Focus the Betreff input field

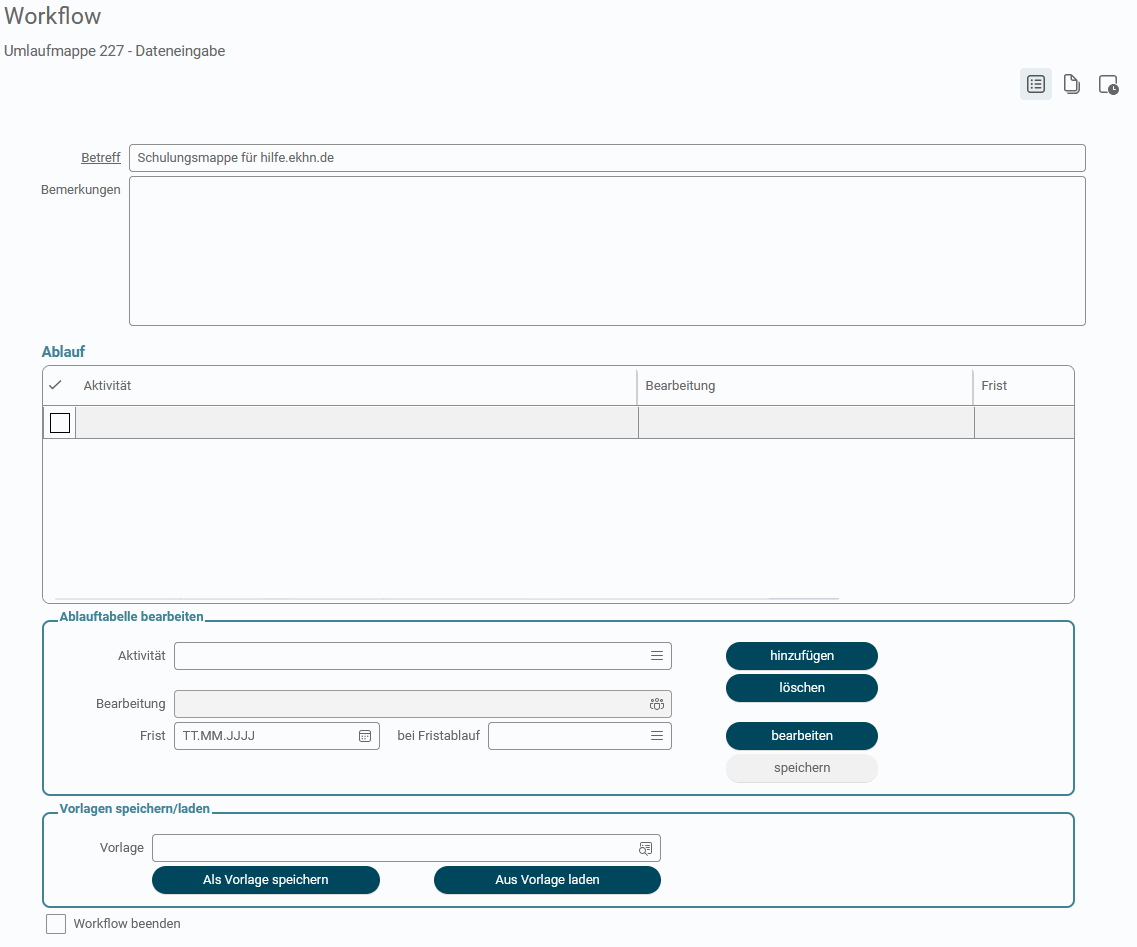pyautogui.click(x=608, y=158)
